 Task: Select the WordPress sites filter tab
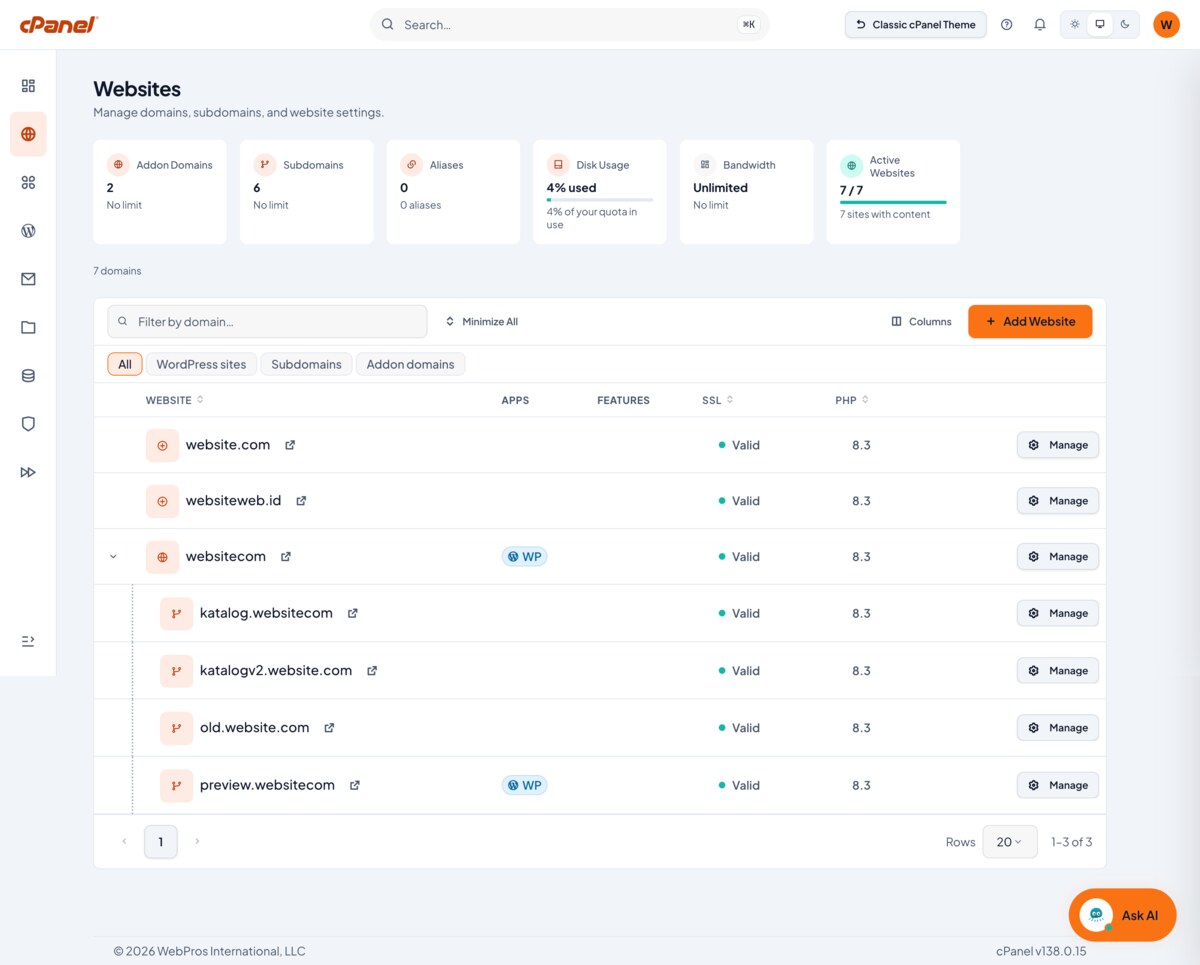pos(201,364)
